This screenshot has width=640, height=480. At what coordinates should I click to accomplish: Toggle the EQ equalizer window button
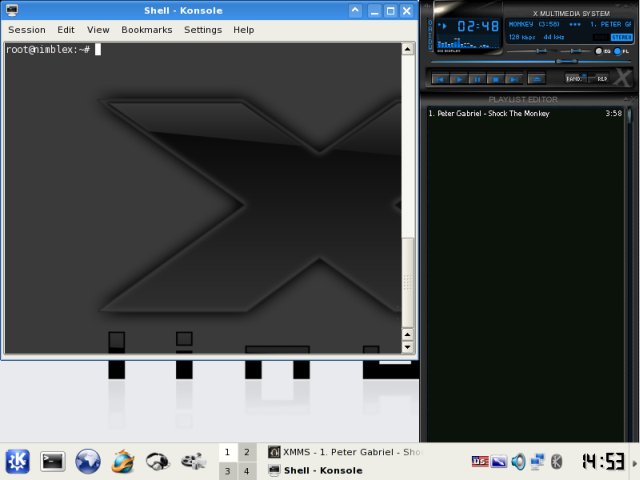tap(602, 51)
